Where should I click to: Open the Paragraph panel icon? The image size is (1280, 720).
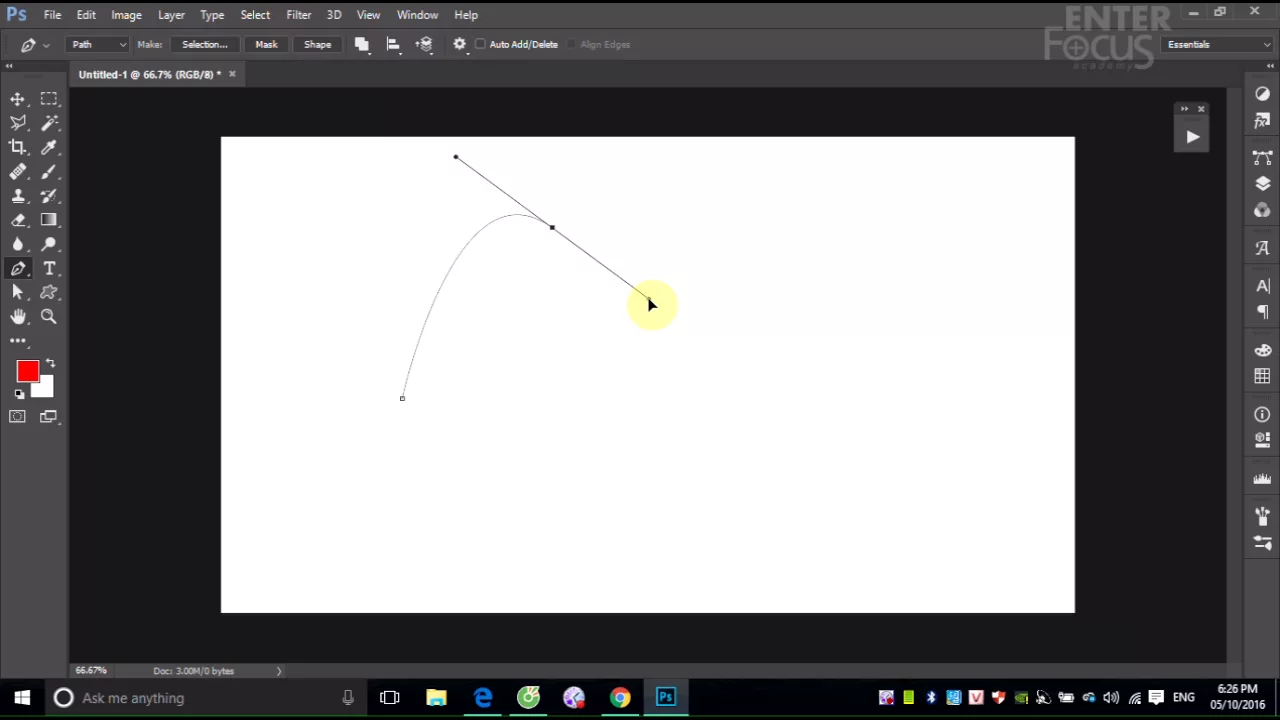[1263, 312]
